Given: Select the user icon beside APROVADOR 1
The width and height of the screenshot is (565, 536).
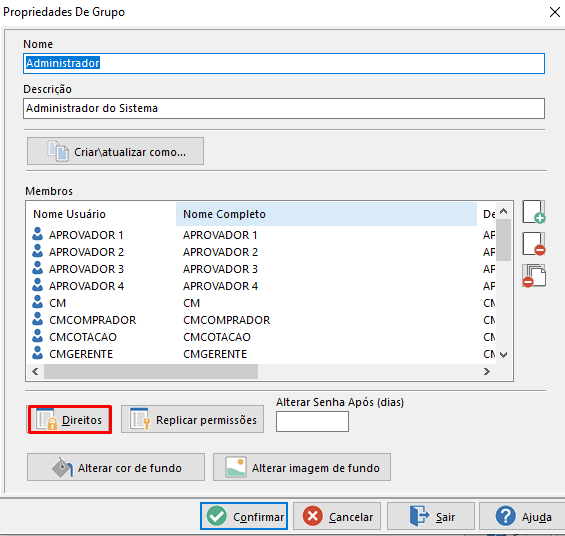Looking at the screenshot, I should click(x=37, y=234).
